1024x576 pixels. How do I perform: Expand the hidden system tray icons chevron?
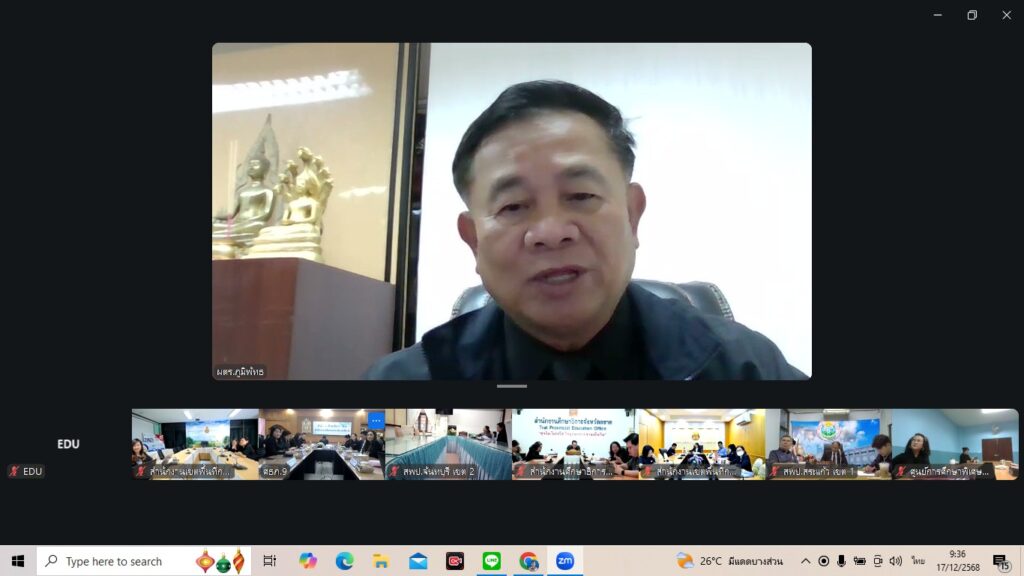[806, 561]
